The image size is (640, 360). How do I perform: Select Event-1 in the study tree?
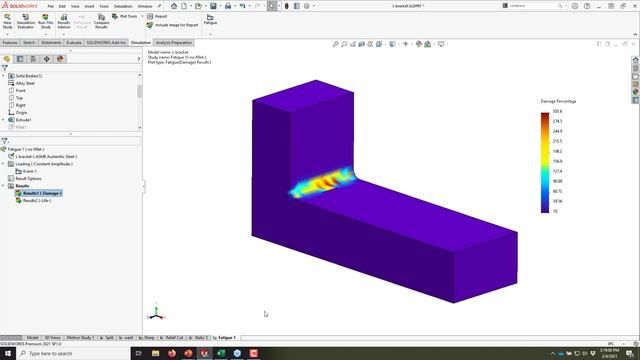(x=29, y=171)
